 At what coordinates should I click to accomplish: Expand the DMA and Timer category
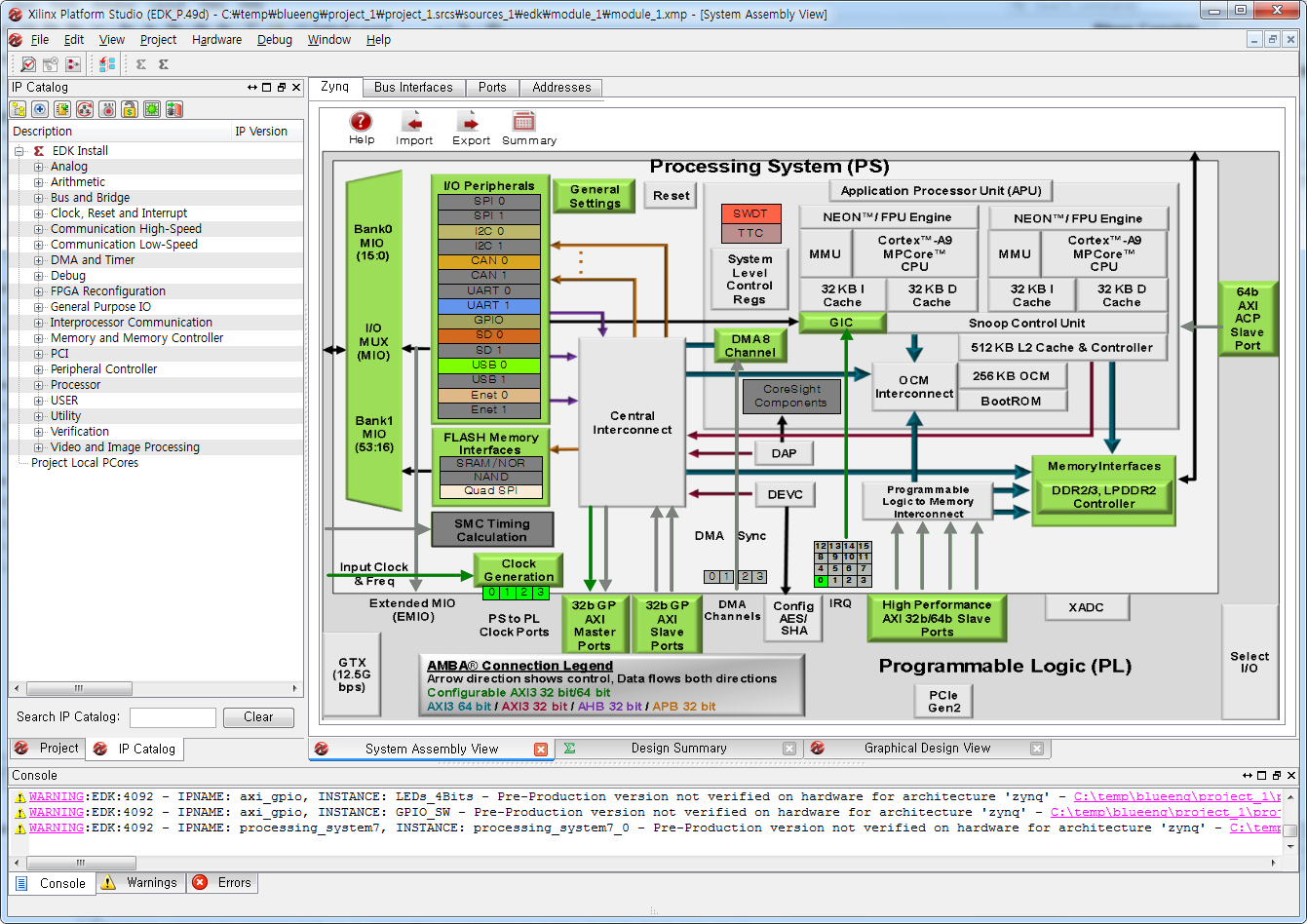[39, 260]
